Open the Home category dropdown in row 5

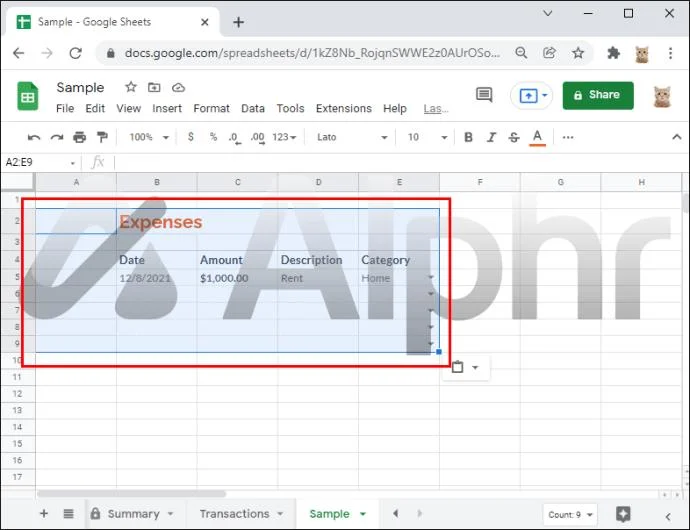pyautogui.click(x=431, y=277)
